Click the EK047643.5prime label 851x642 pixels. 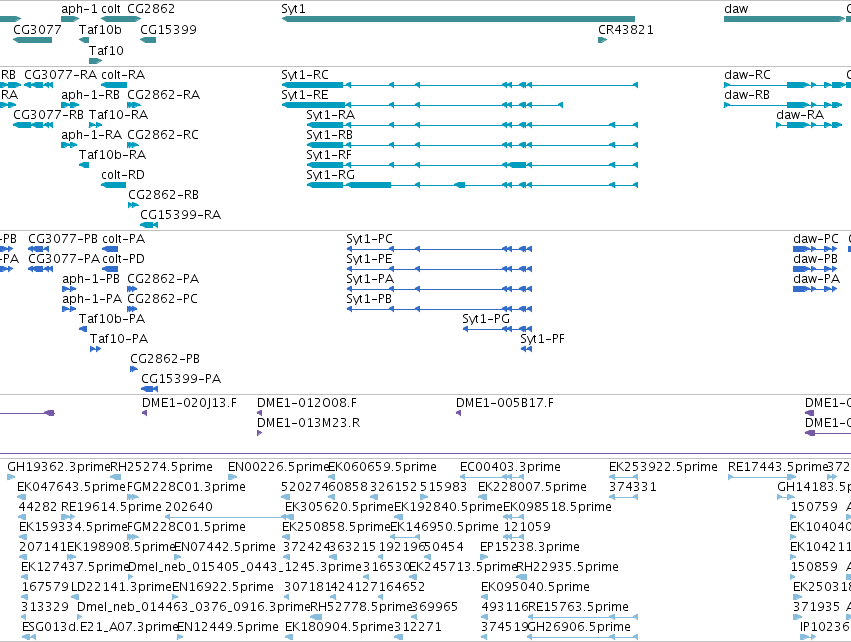71,487
